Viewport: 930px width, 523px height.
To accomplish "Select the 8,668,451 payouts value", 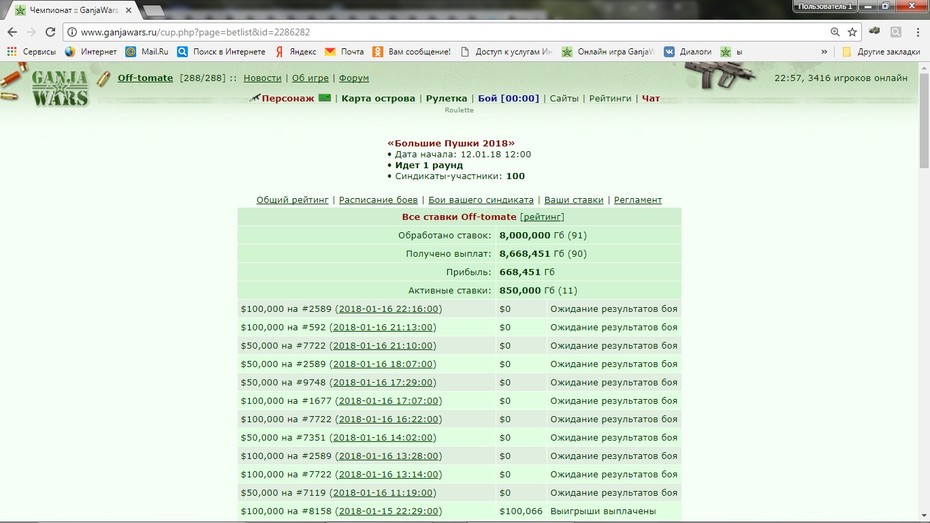I will 524,254.
